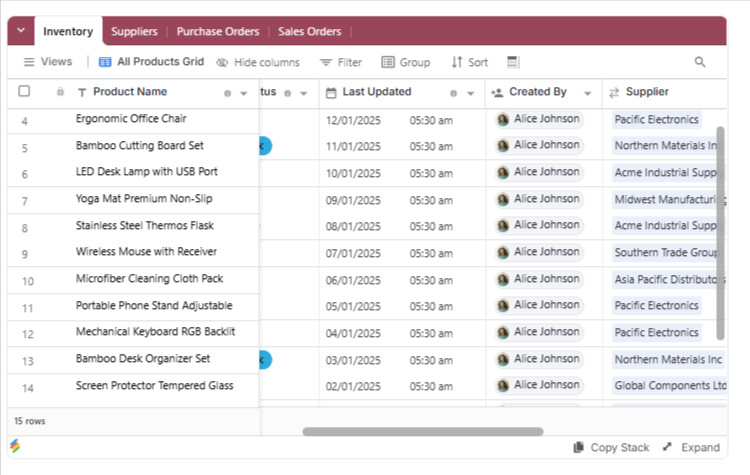Open the Created By column dropdown
750x475 pixels.
point(587,93)
